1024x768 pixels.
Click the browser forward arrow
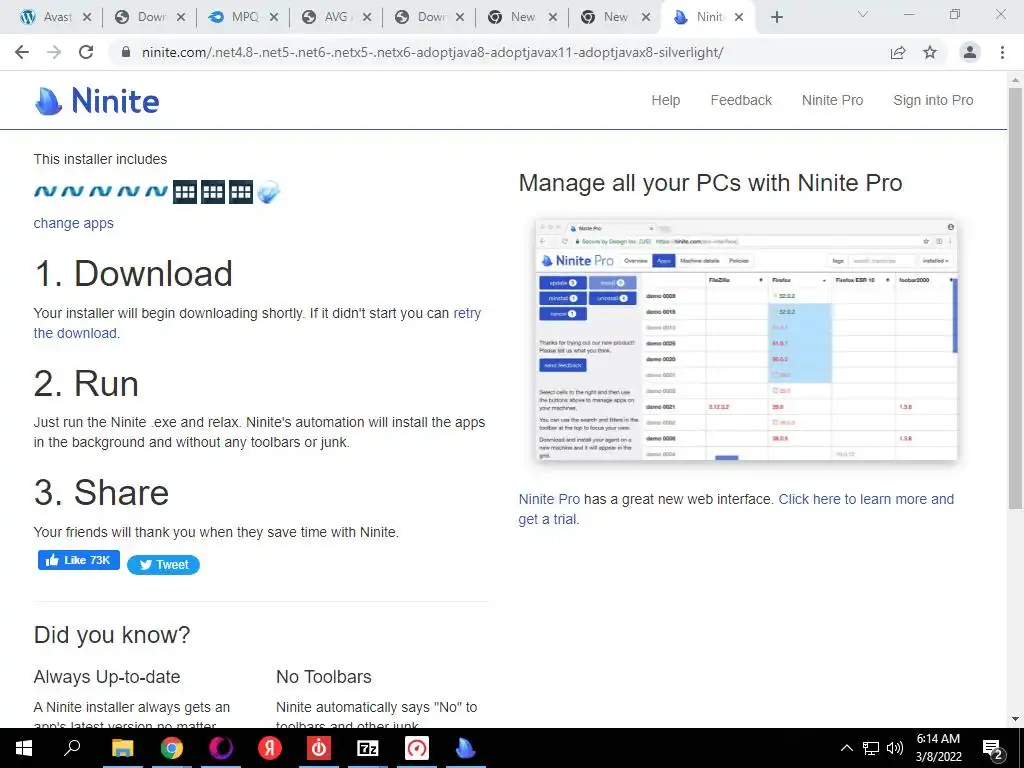coord(54,52)
